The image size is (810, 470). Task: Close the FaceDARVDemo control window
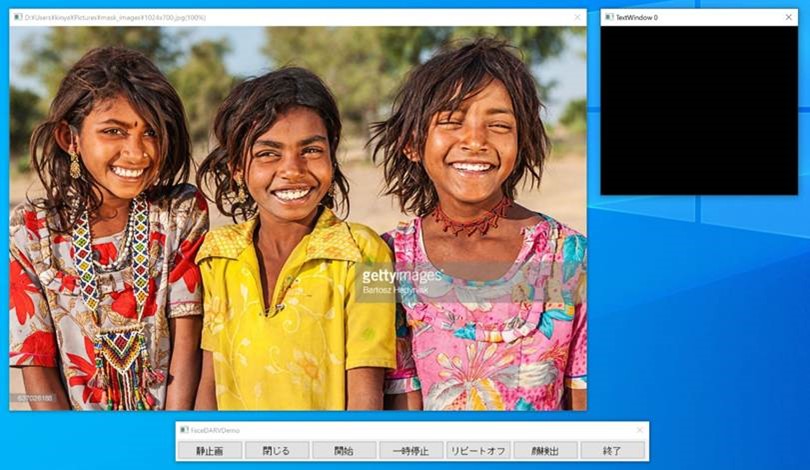click(640, 430)
